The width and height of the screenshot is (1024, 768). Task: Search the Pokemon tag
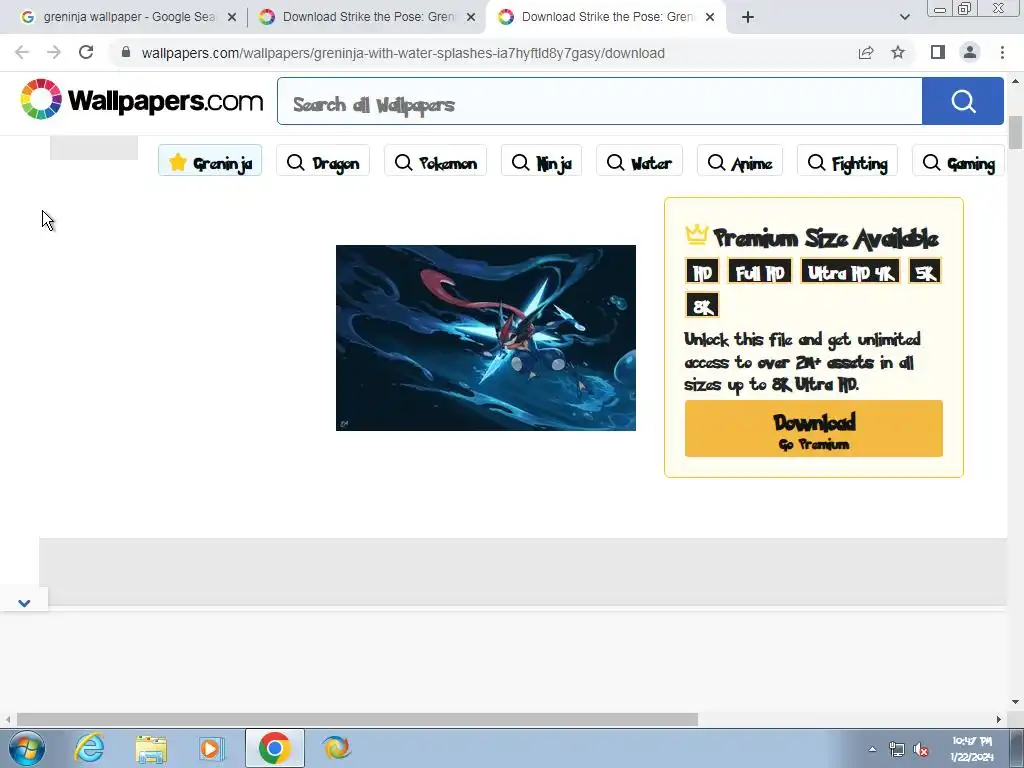pos(436,161)
